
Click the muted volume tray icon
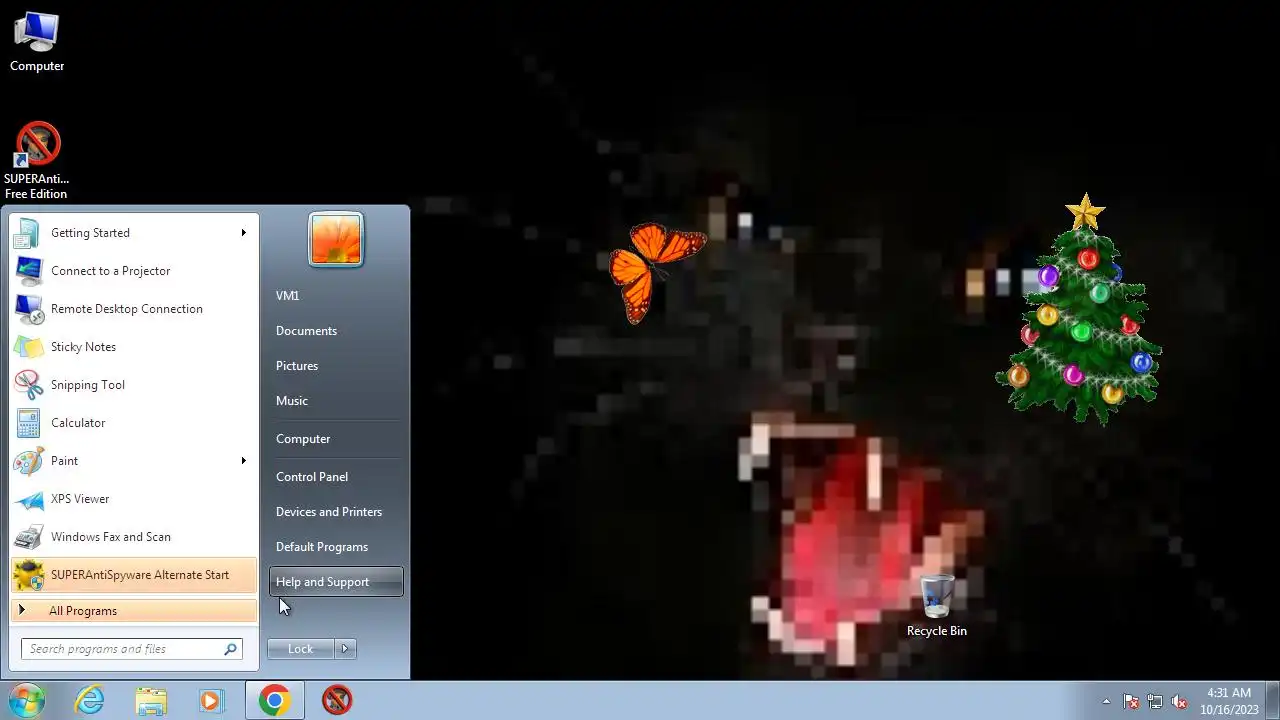(1179, 701)
